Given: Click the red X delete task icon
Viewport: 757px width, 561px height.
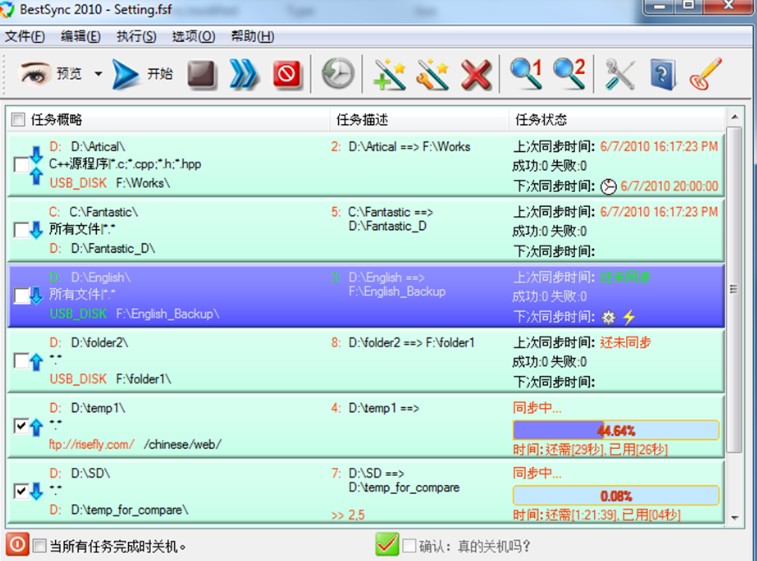Looking at the screenshot, I should (x=476, y=75).
